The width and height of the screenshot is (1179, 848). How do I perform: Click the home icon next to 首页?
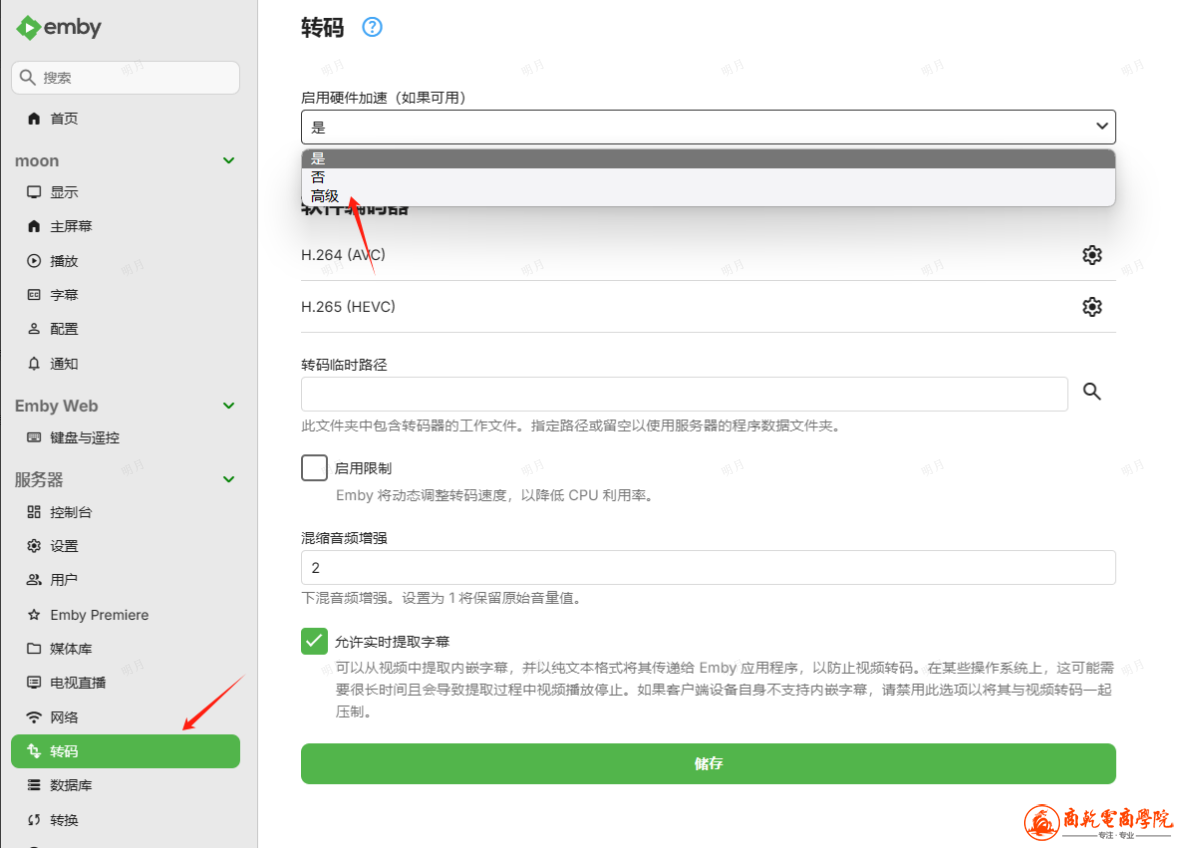click(34, 118)
